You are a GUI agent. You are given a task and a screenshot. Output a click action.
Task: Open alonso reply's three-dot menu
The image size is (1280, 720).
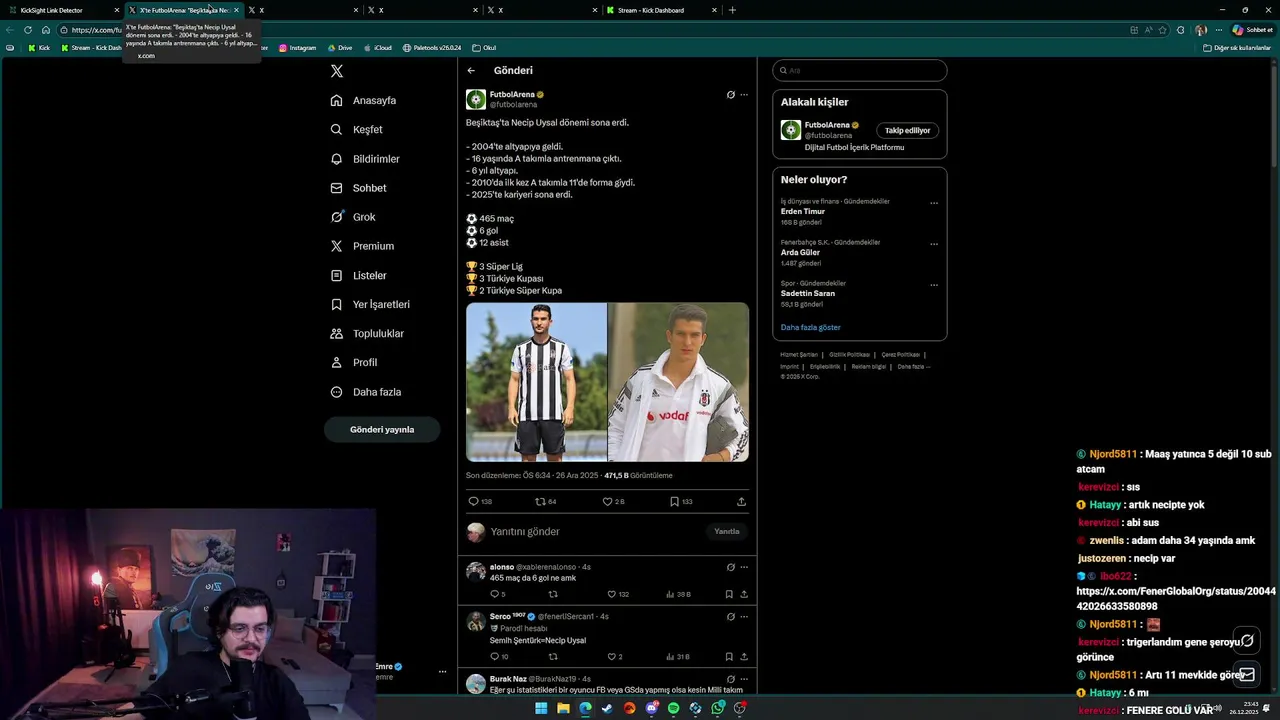[743, 567]
